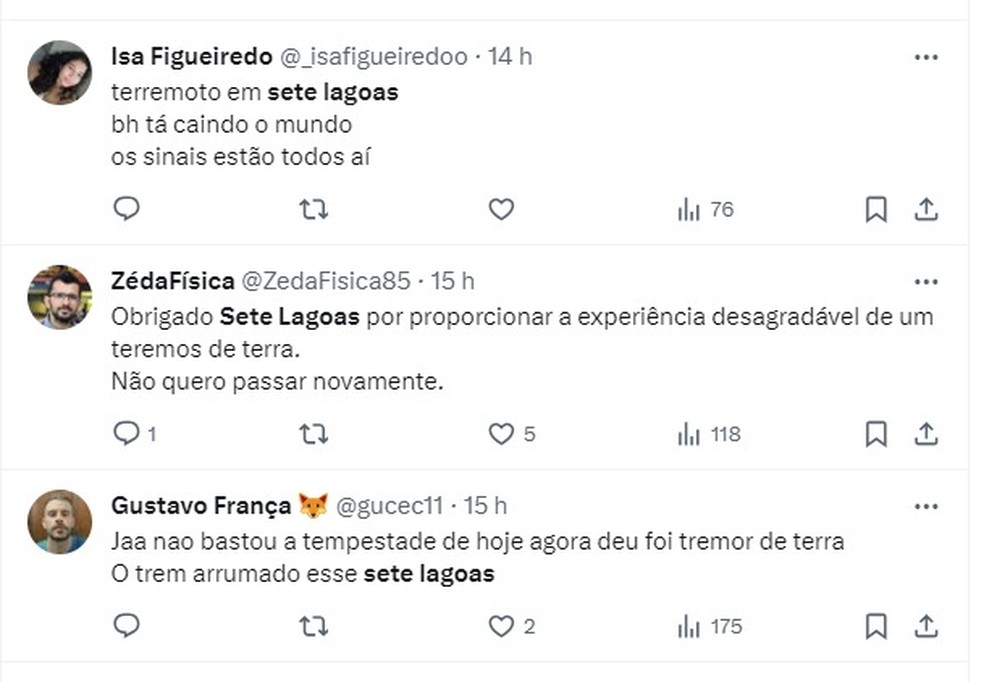Viewport: 984px width, 682px height.
Task: Share Gustavo França's tweet
Action: click(x=926, y=626)
